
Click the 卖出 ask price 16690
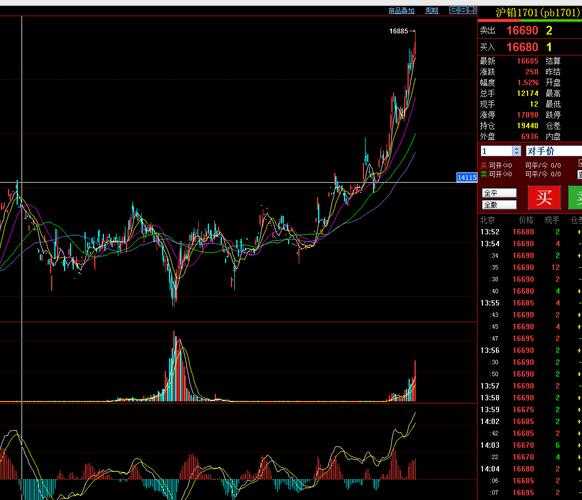pos(522,30)
